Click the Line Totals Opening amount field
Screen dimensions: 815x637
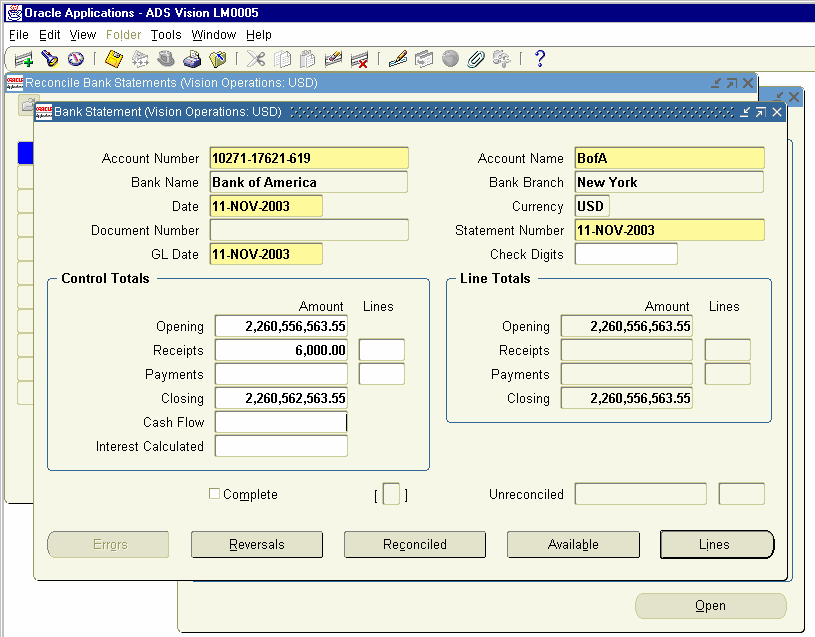click(627, 326)
